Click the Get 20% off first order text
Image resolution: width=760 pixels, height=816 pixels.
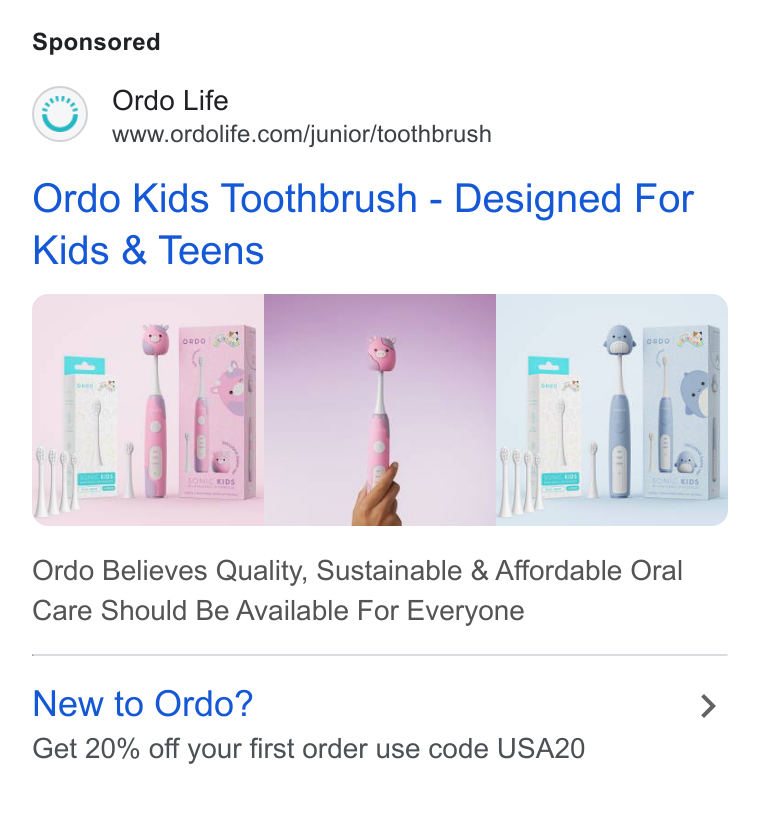(309, 749)
